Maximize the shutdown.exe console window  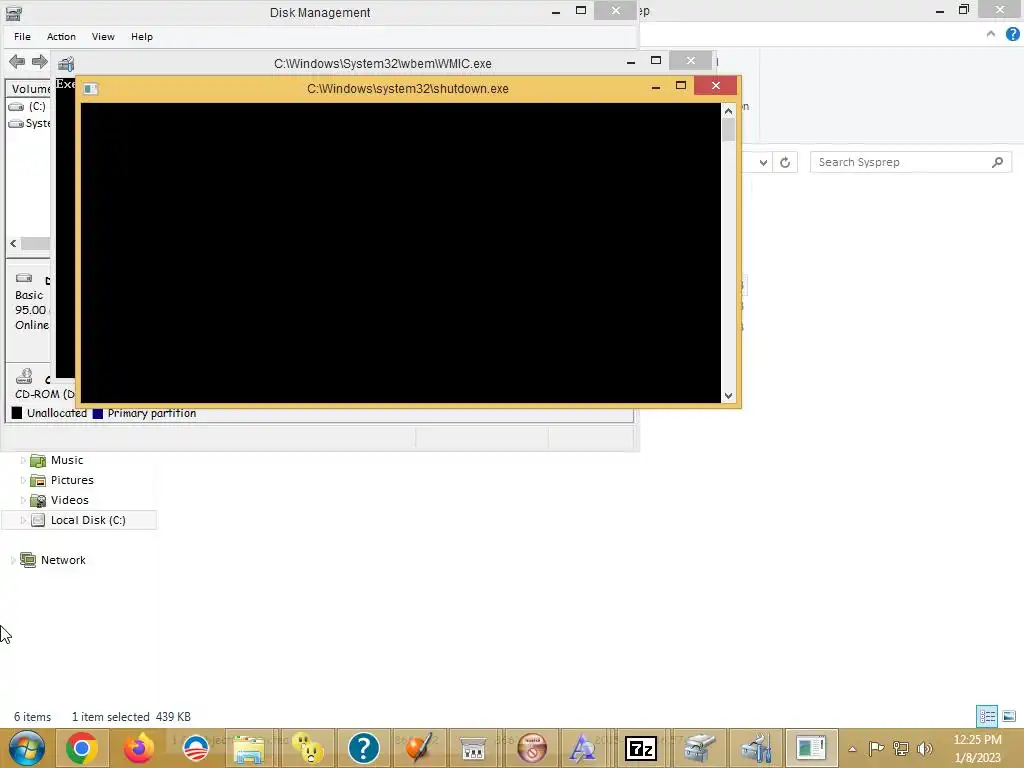click(680, 86)
